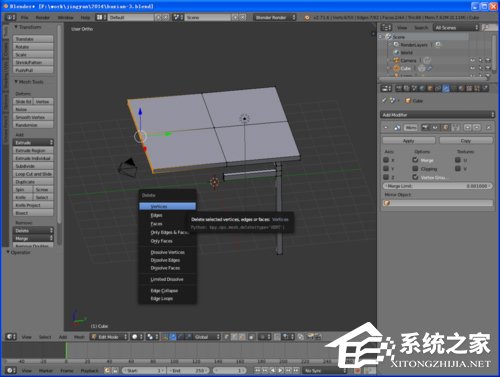Choose Edges in the Delete menu

[x=156, y=215]
